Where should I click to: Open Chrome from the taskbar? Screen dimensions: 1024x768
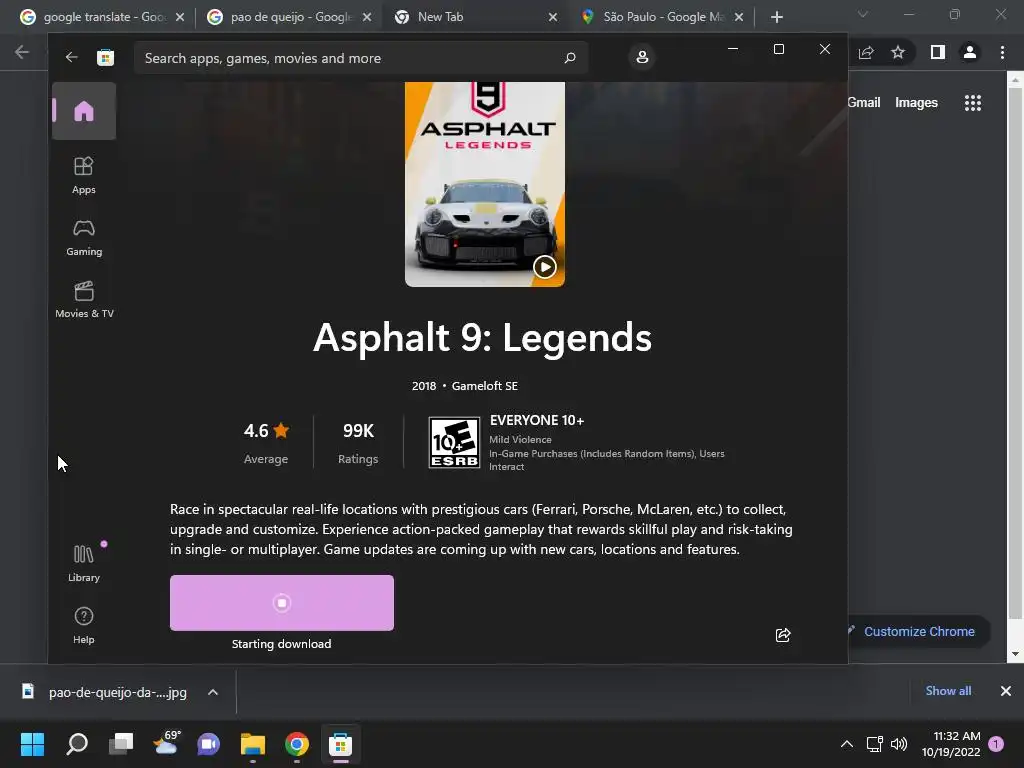296,744
